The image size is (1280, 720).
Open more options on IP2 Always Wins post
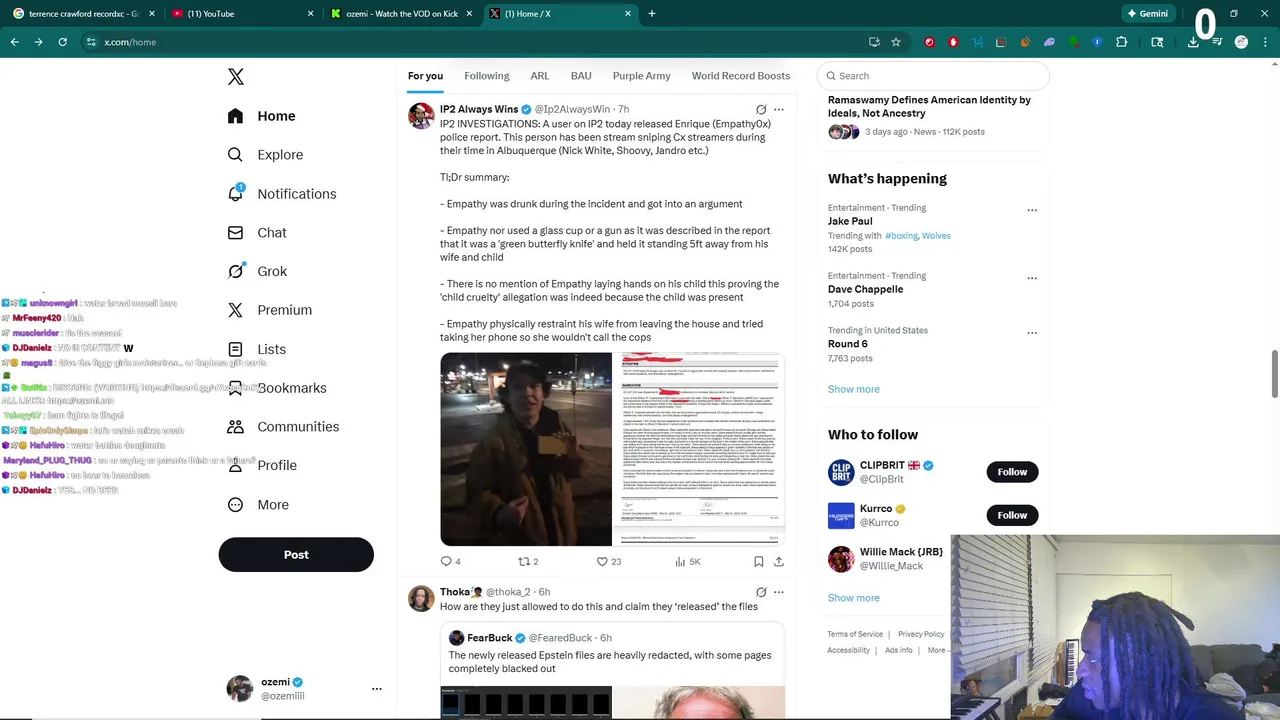pos(779,109)
